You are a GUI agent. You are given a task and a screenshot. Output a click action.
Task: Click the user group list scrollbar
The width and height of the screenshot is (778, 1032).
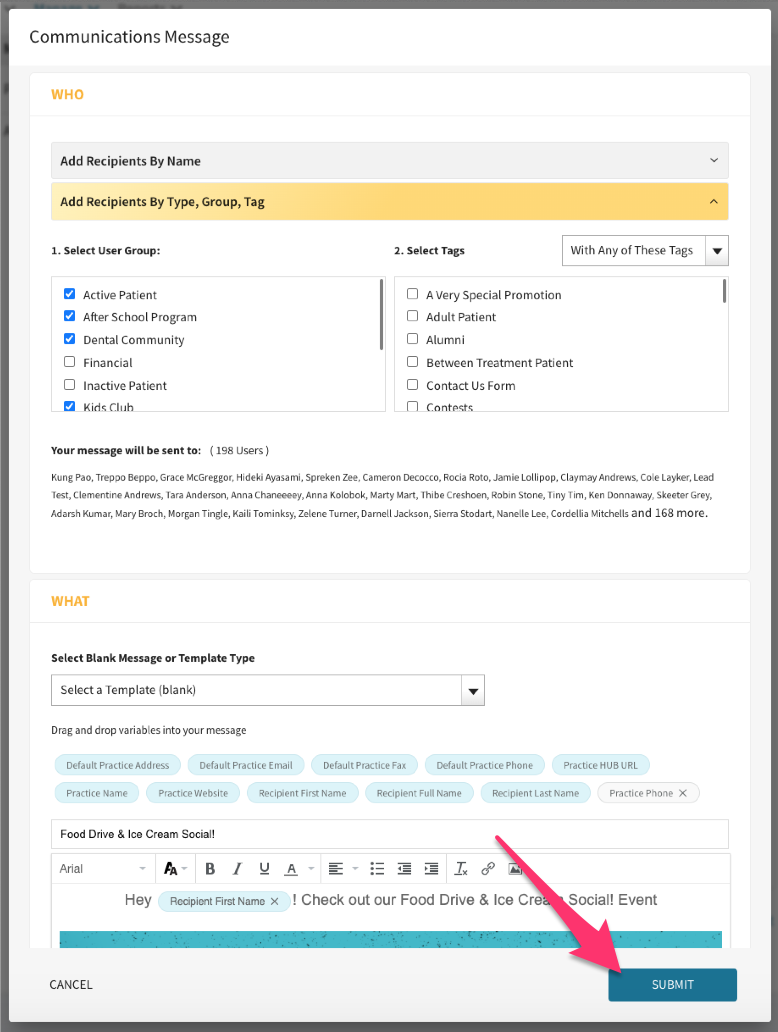tap(381, 314)
